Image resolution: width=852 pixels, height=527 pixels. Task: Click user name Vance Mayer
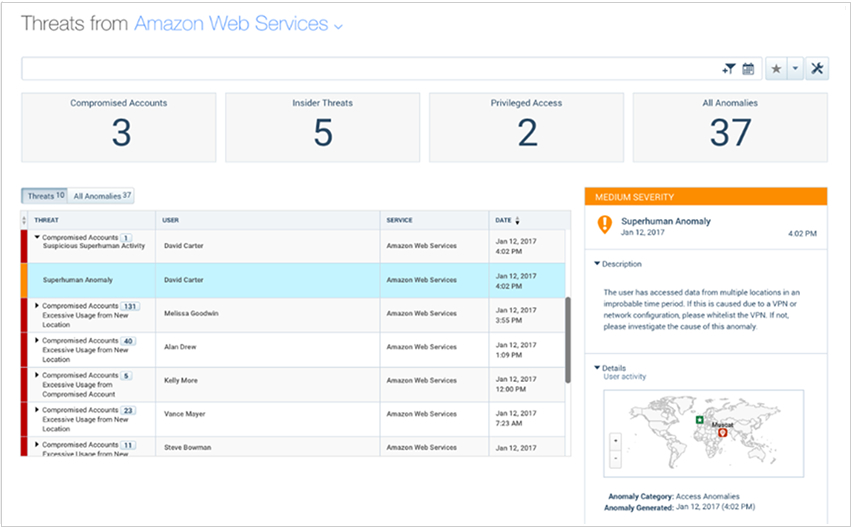coord(185,414)
